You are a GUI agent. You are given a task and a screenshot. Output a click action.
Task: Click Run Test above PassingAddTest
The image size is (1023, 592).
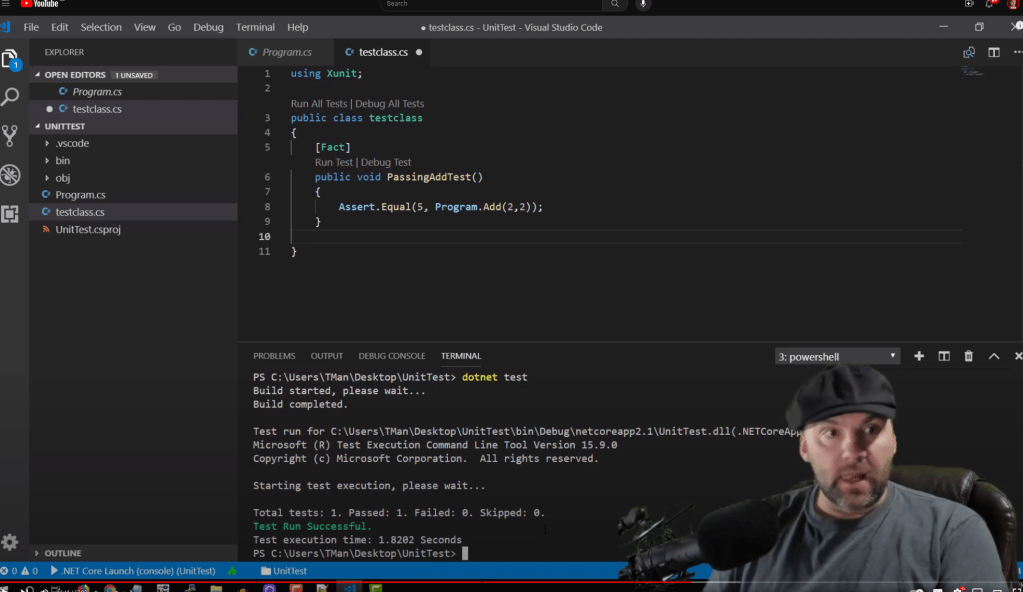(x=334, y=162)
